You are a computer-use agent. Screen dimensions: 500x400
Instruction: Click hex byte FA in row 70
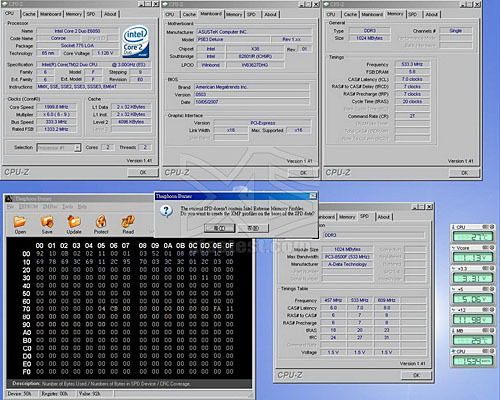[217, 309]
